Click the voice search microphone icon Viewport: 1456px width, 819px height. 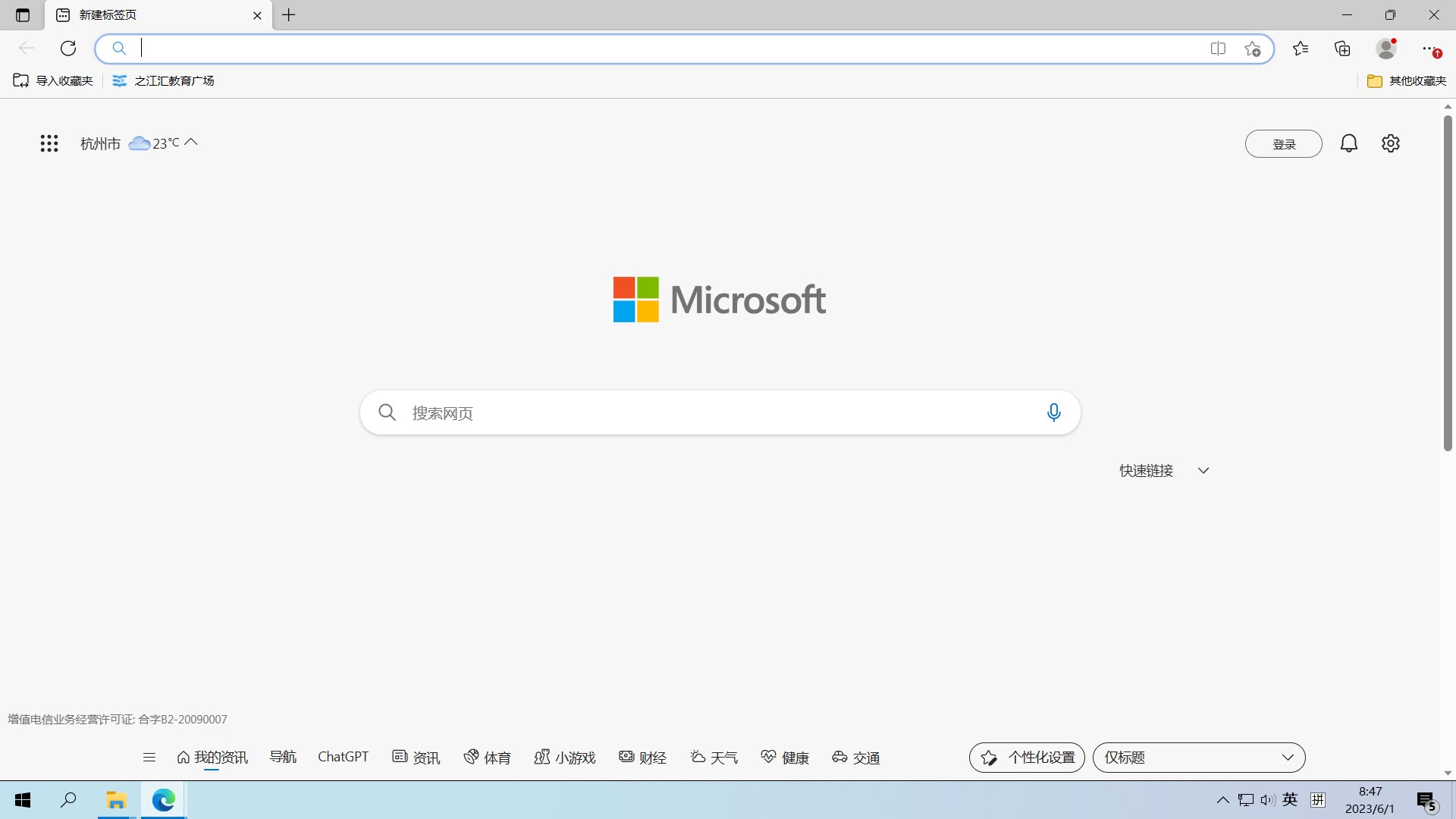click(x=1053, y=413)
